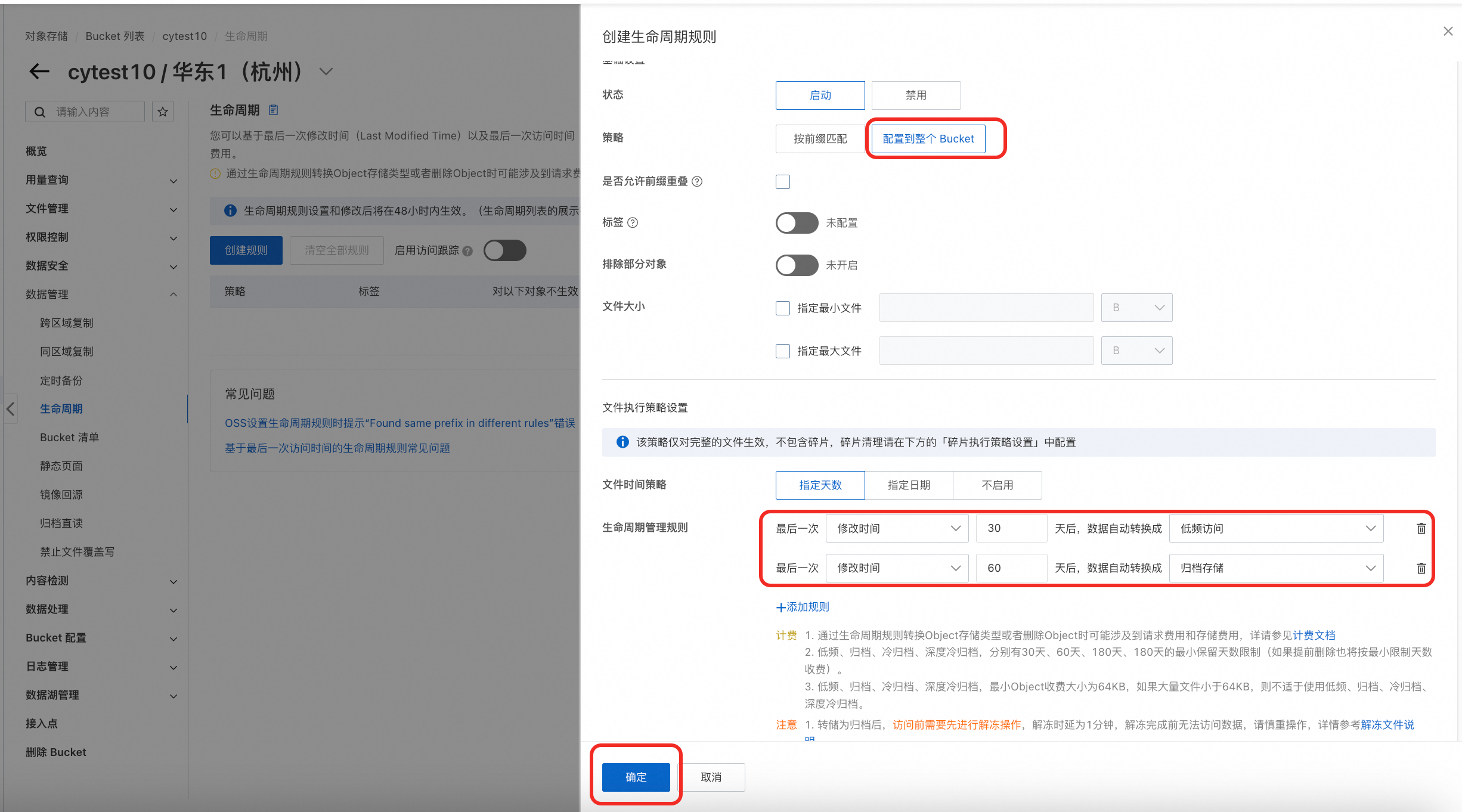
Task: Click help icon next to 标签
Action: click(633, 222)
